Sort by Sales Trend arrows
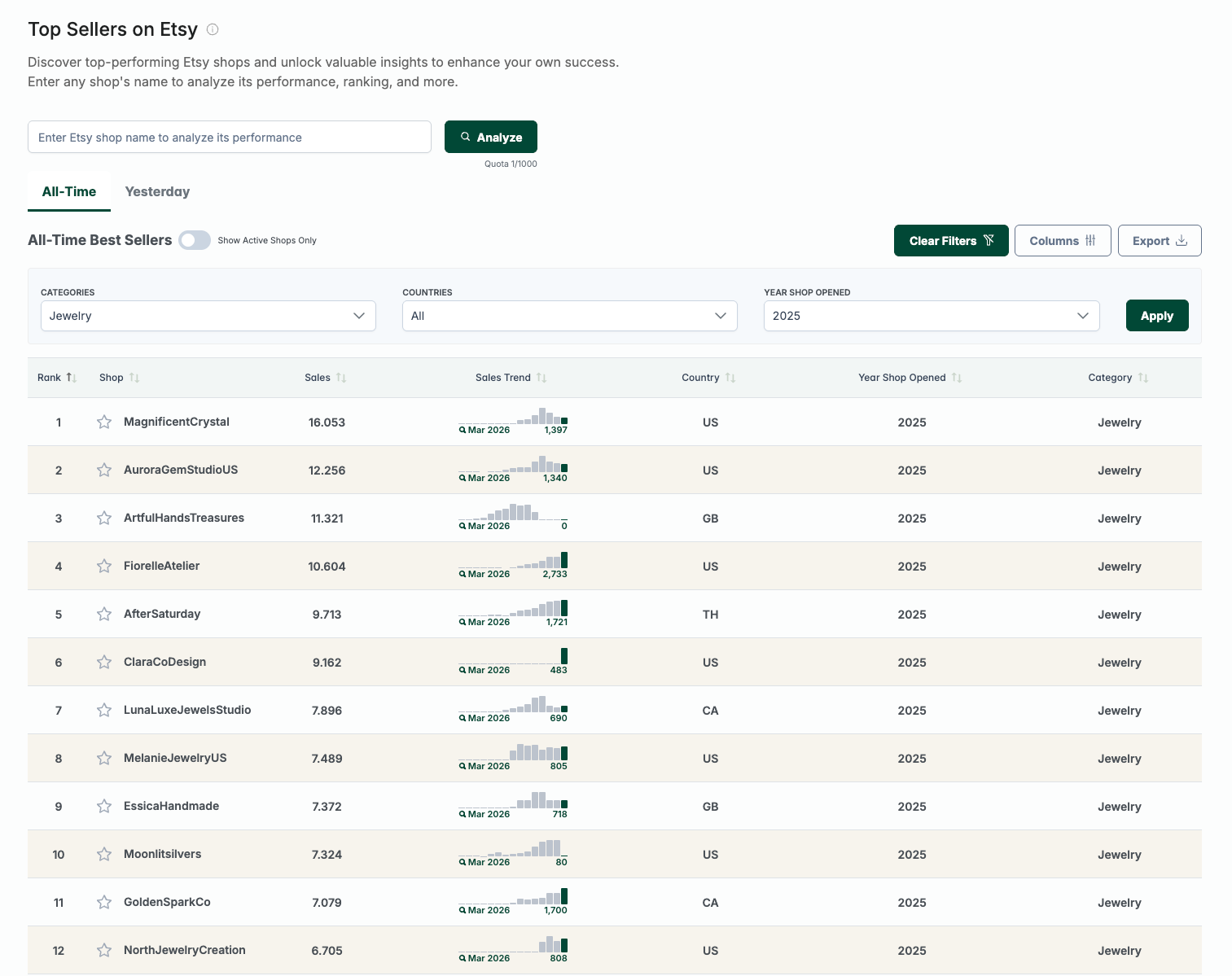 coord(541,378)
